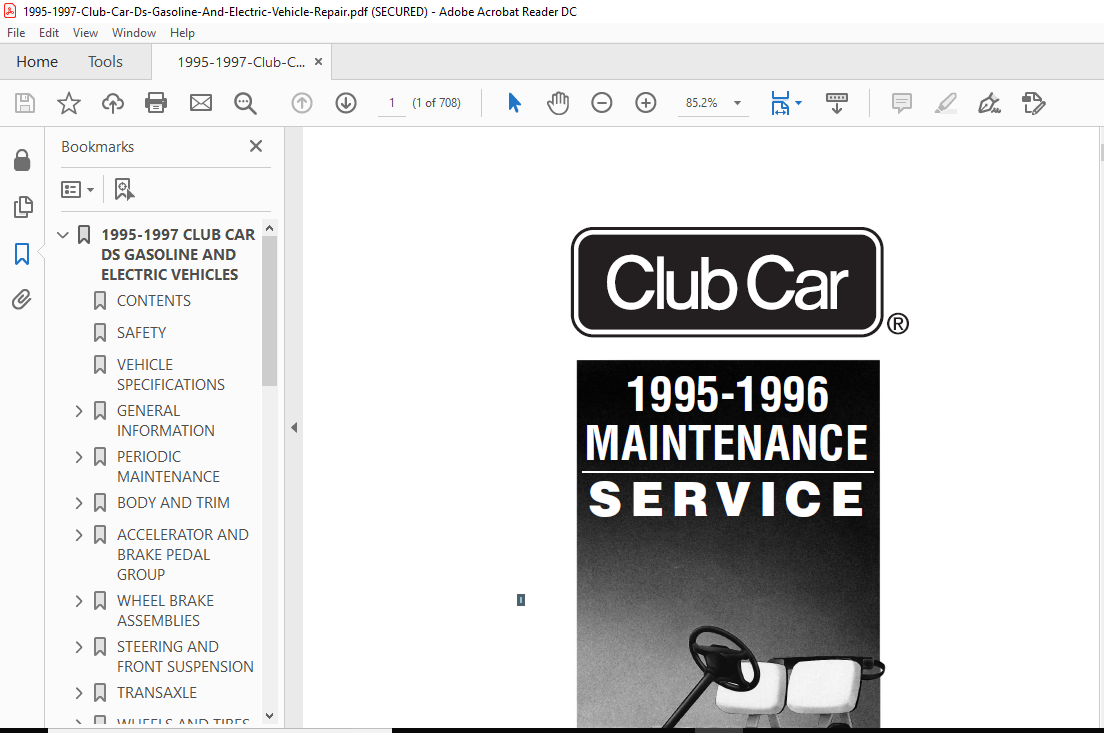
Task: Click the (1 of 708) page count text
Action: point(437,103)
